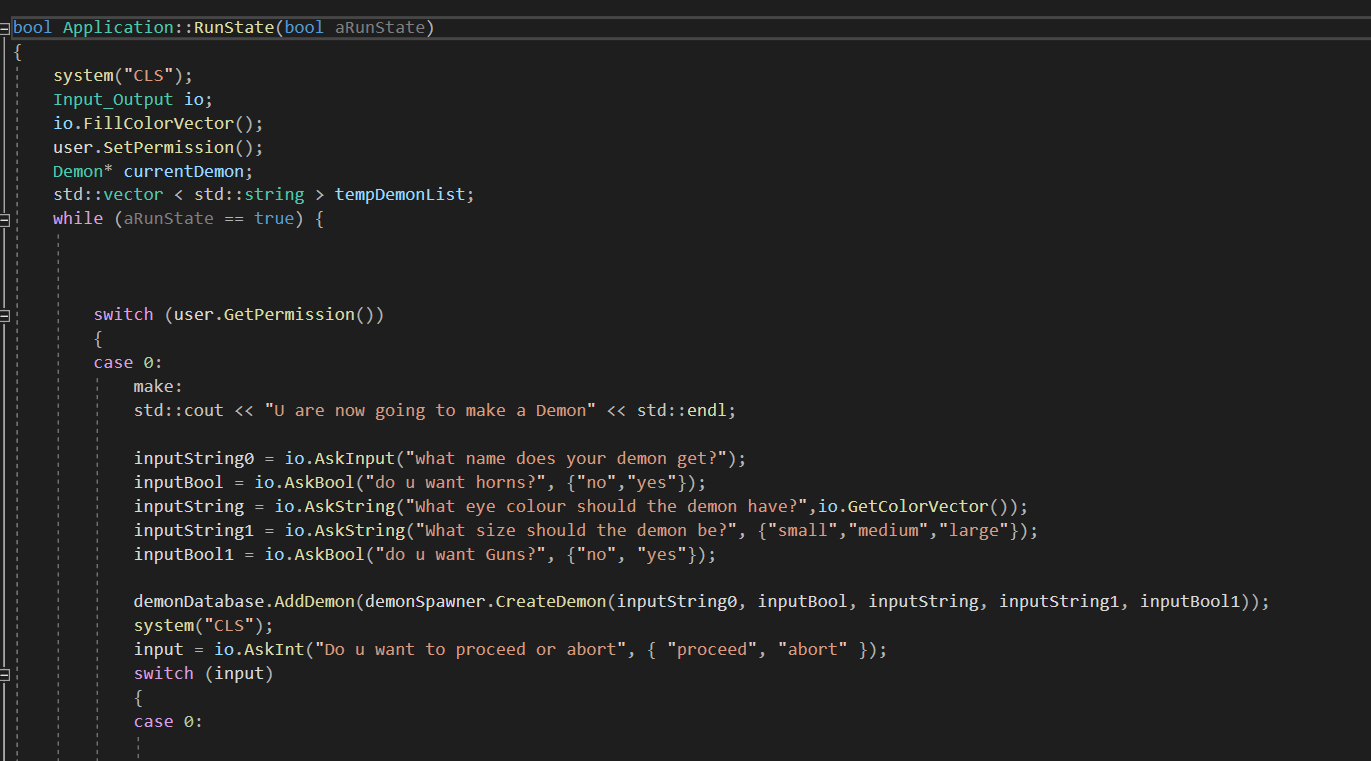Image resolution: width=1371 pixels, height=761 pixels.
Task: Click the system("CLS") call below AddDemon
Action: [203, 626]
